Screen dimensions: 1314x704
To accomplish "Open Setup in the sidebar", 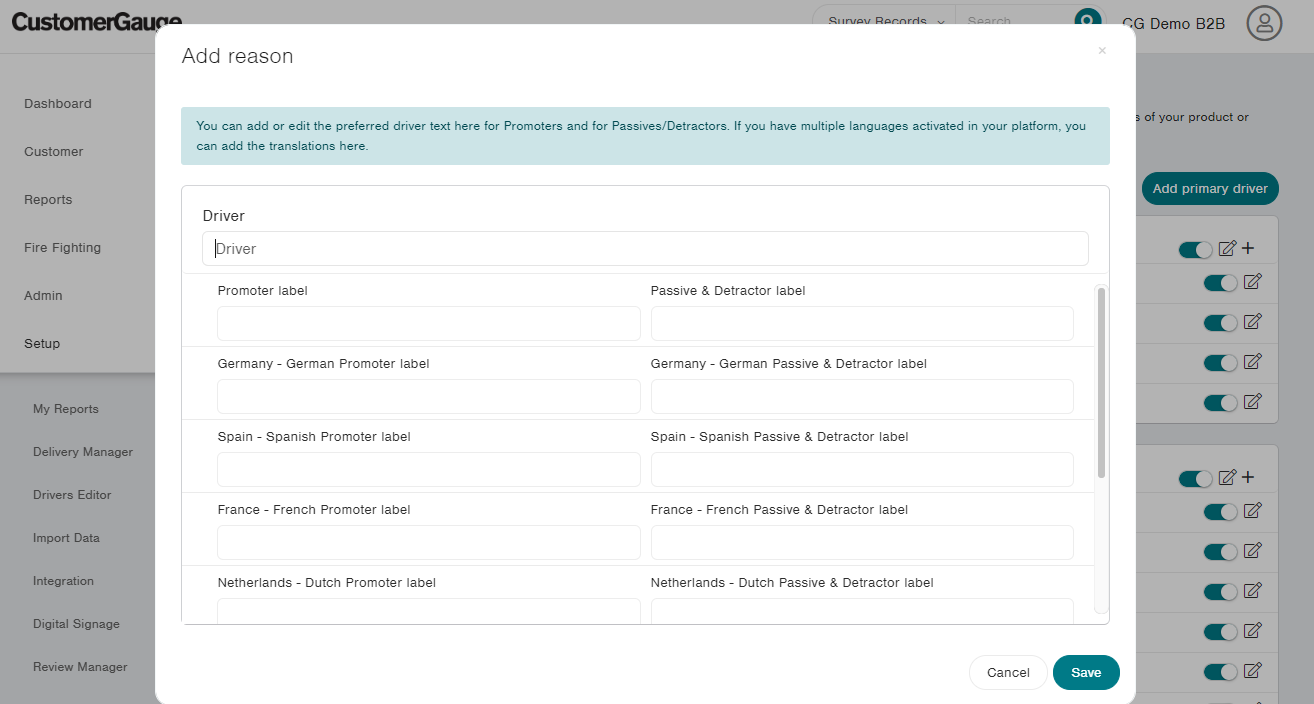I will click(x=42, y=344).
